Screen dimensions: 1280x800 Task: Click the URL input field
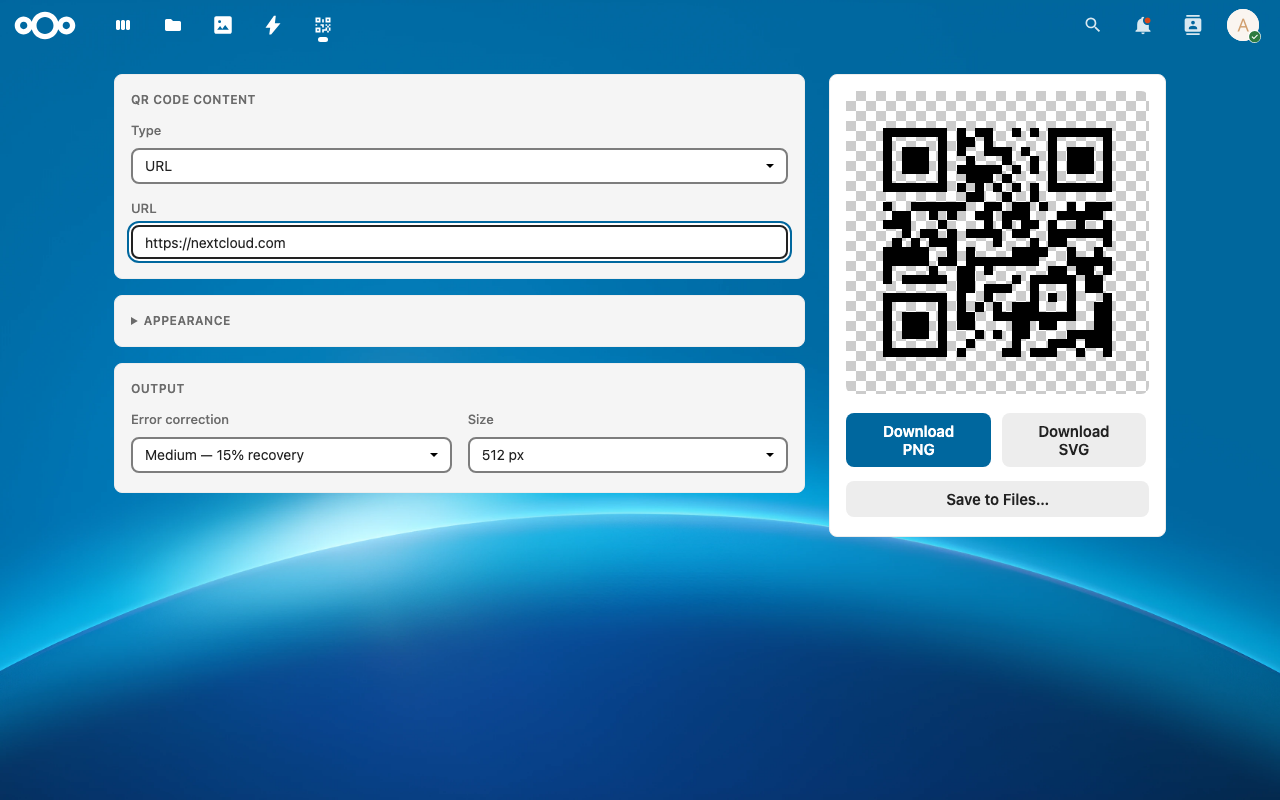[459, 243]
